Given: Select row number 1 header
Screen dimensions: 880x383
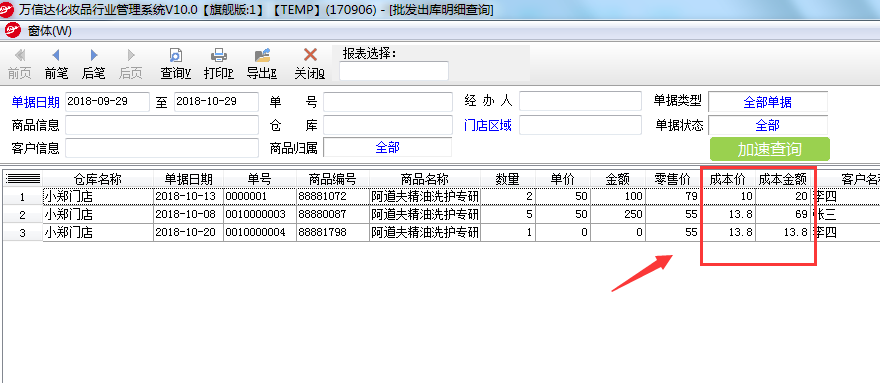Looking at the screenshot, I should pos(23,197).
